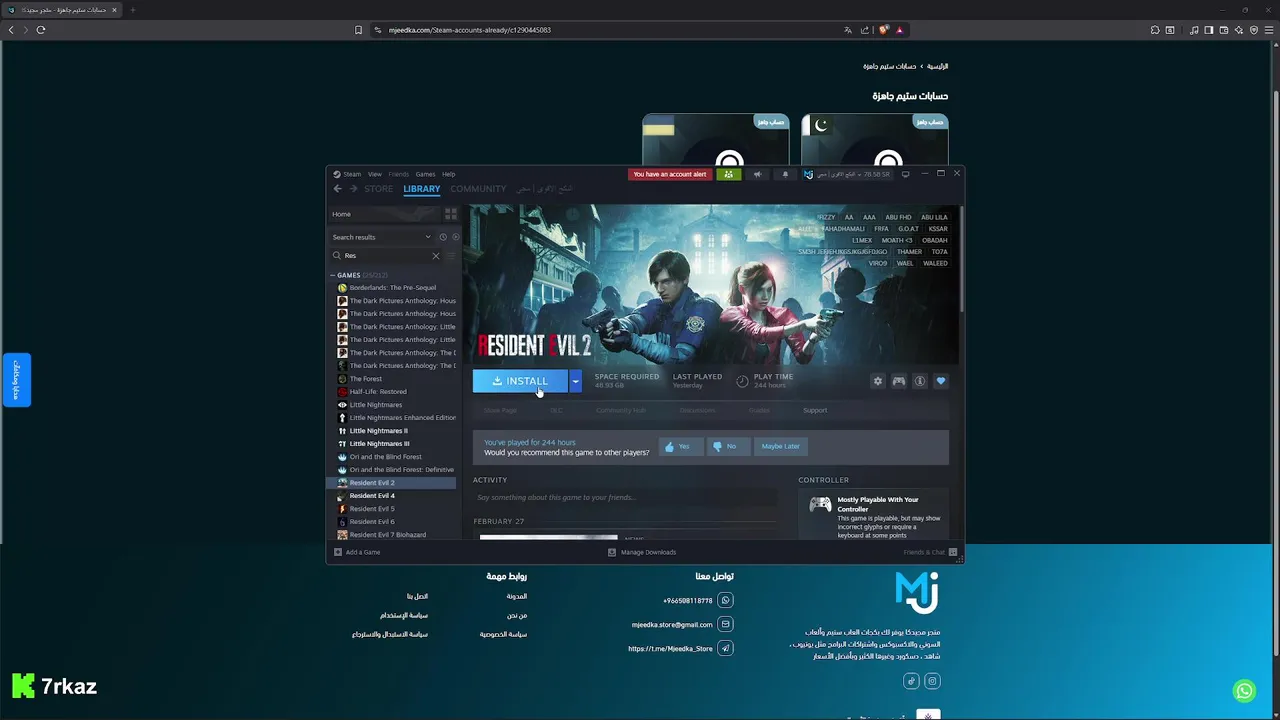The height and width of the screenshot is (720, 1280).
Task: Click the game info icon next to controller
Action: click(x=920, y=381)
